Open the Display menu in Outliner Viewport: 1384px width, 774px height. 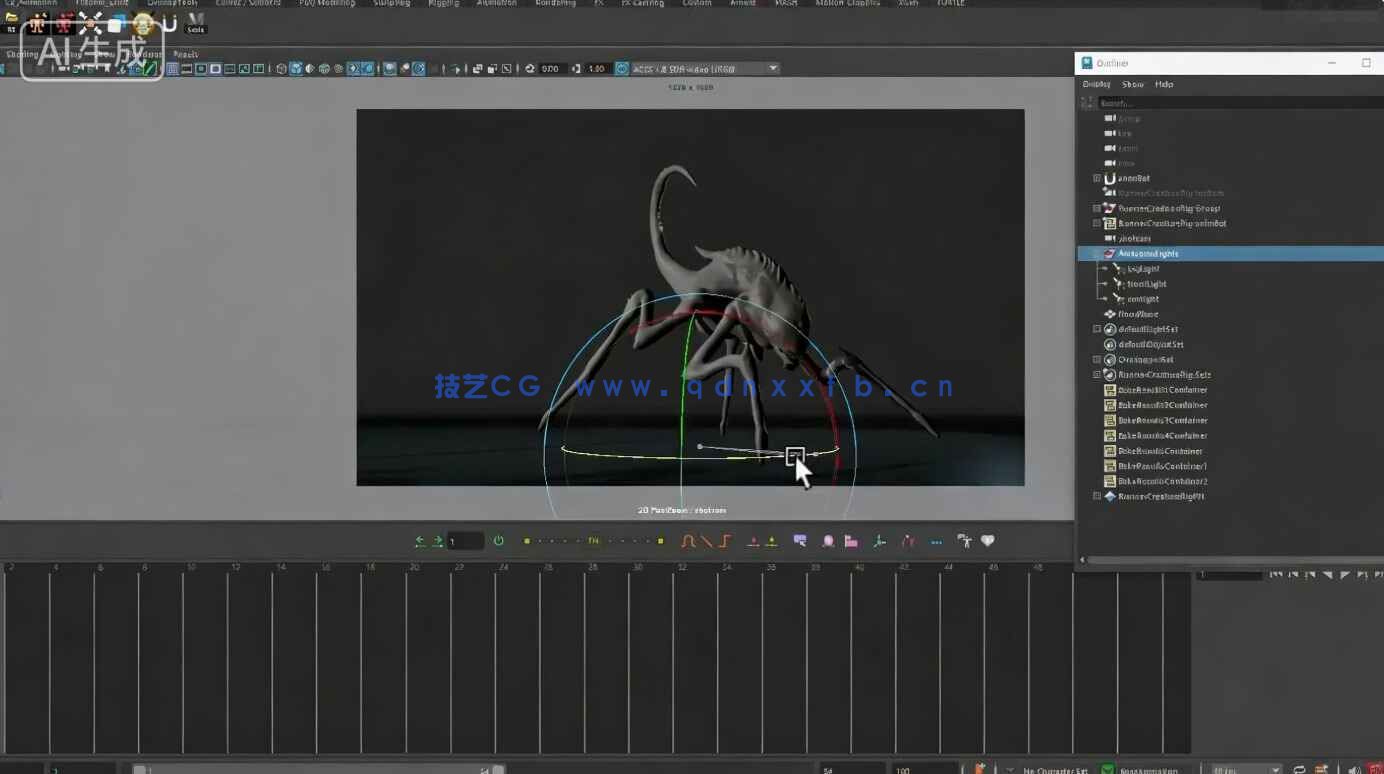1096,84
